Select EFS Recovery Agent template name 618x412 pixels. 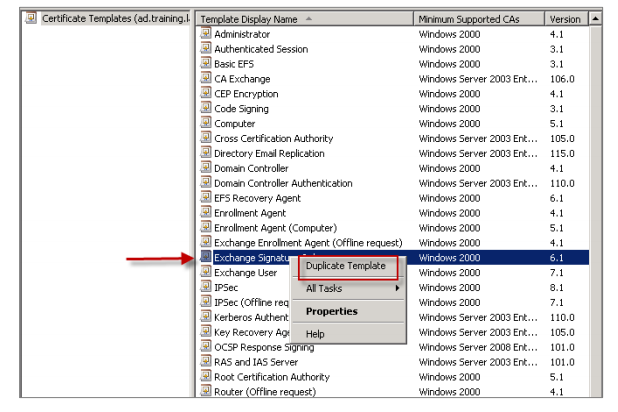coord(257,198)
